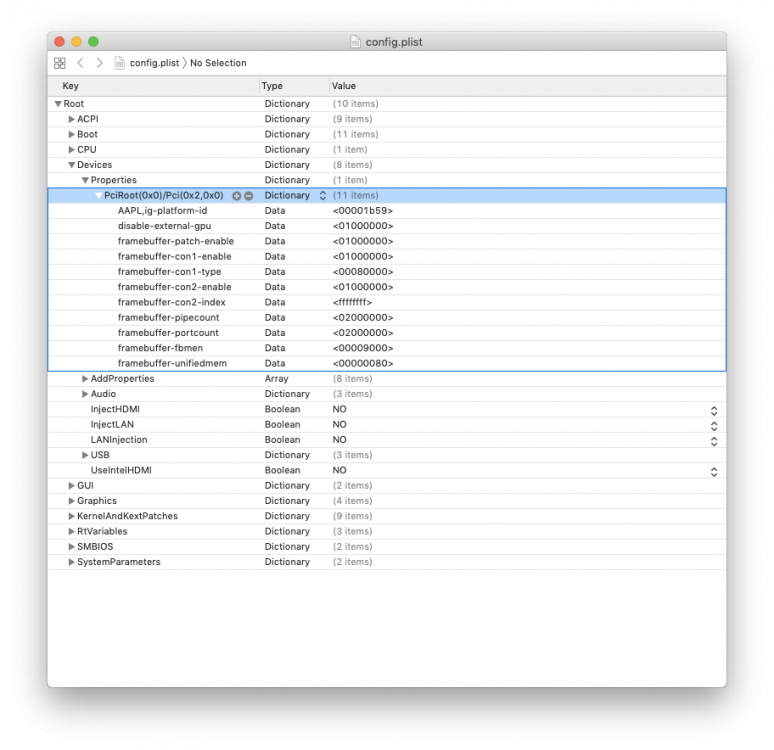Click the <ffffffff> con2-index value
The image size is (774, 750).
(352, 303)
